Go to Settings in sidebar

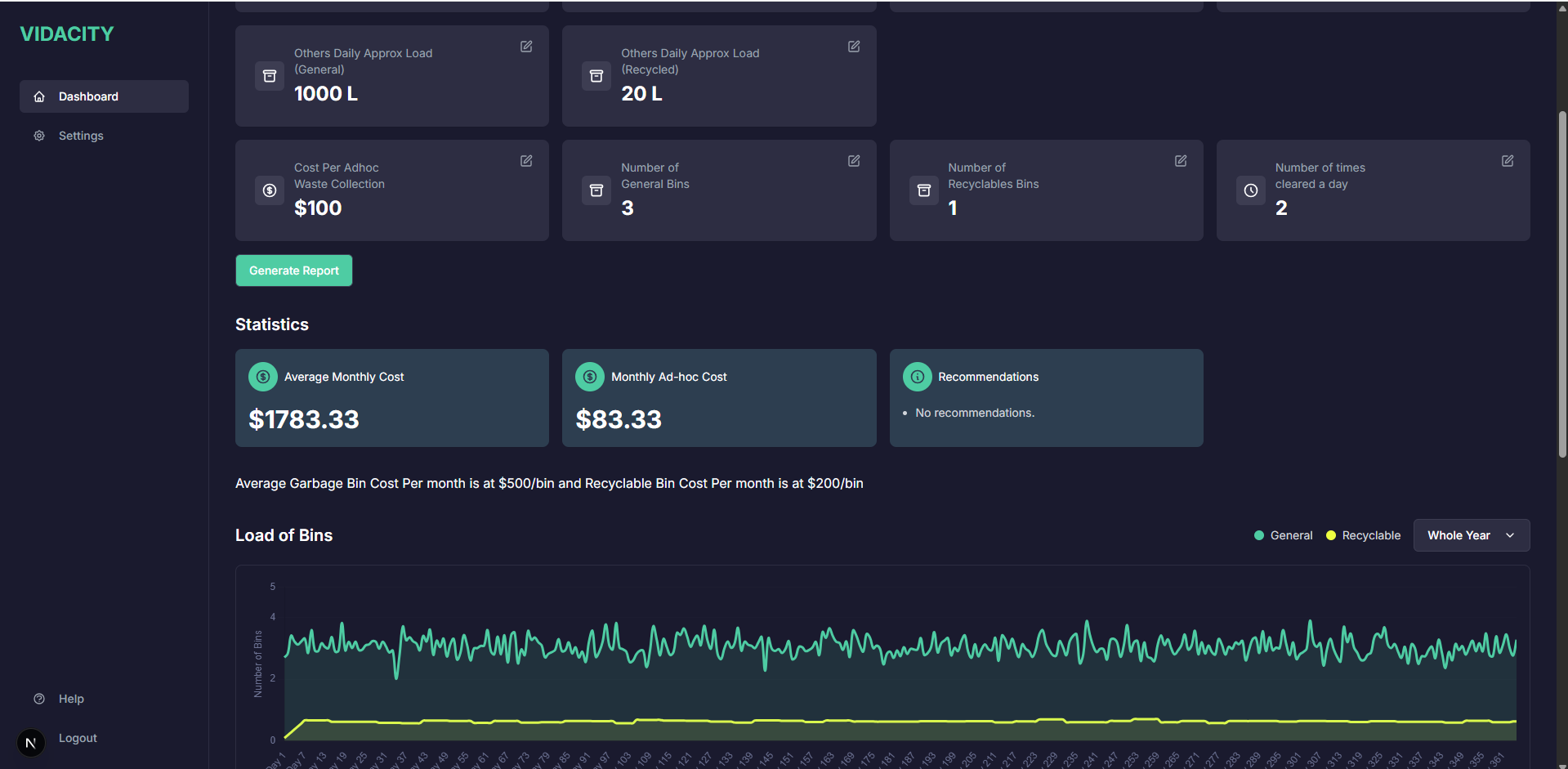pos(81,136)
